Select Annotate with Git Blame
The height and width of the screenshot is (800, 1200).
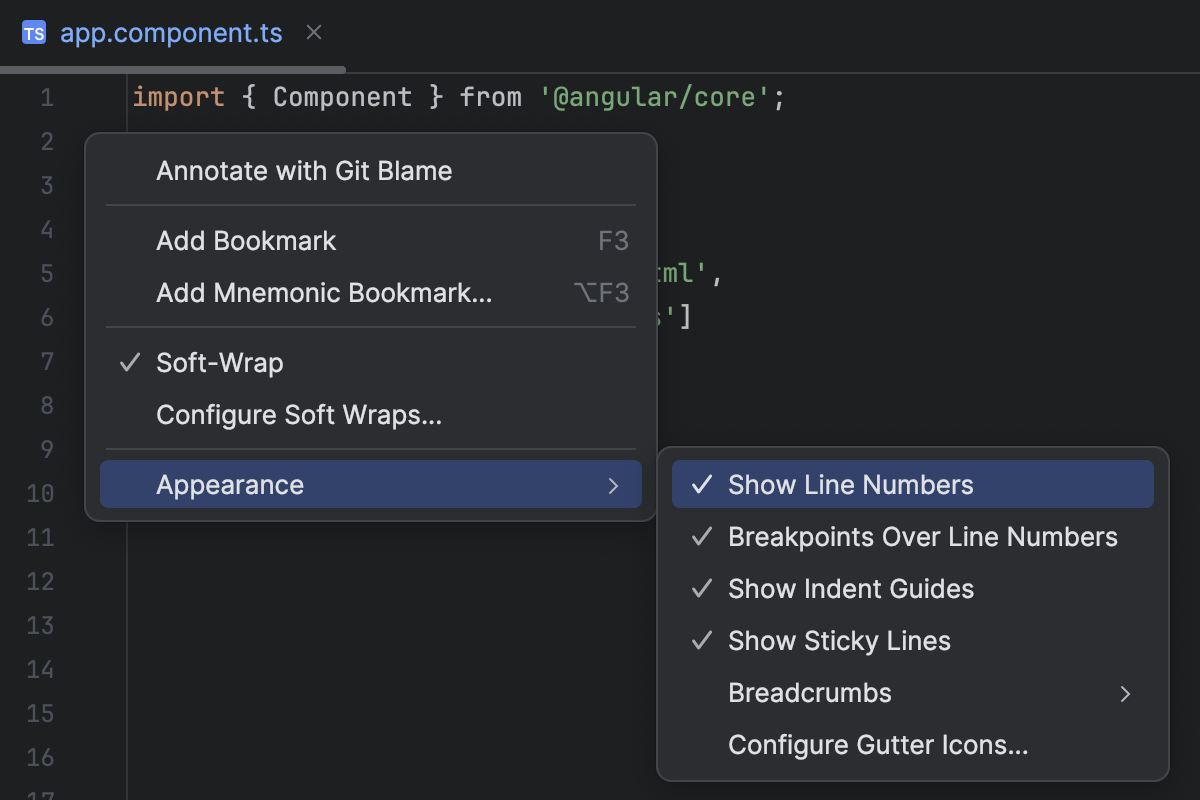tap(304, 171)
